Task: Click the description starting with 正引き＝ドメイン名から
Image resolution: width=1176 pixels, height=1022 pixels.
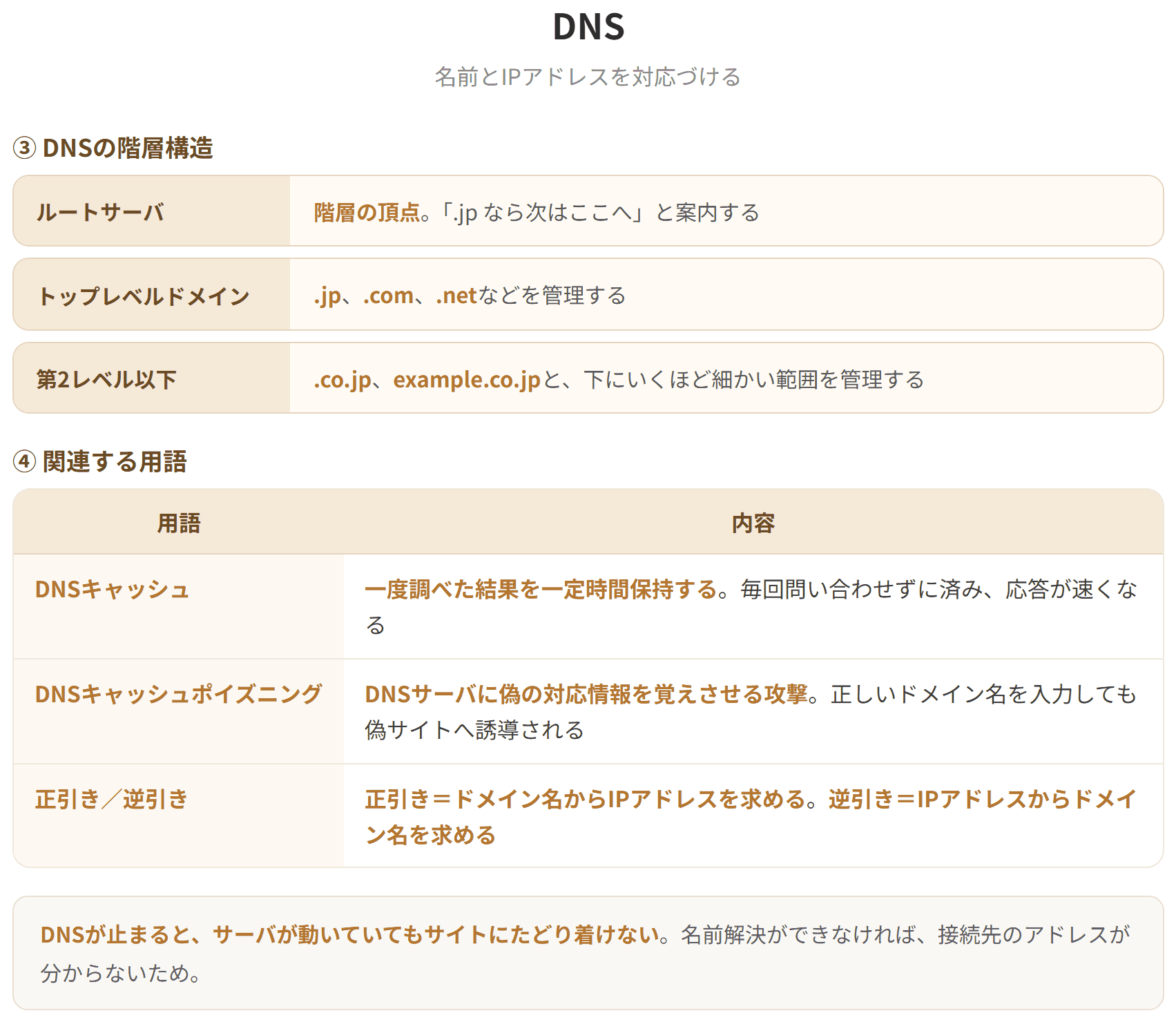Action: 751,817
